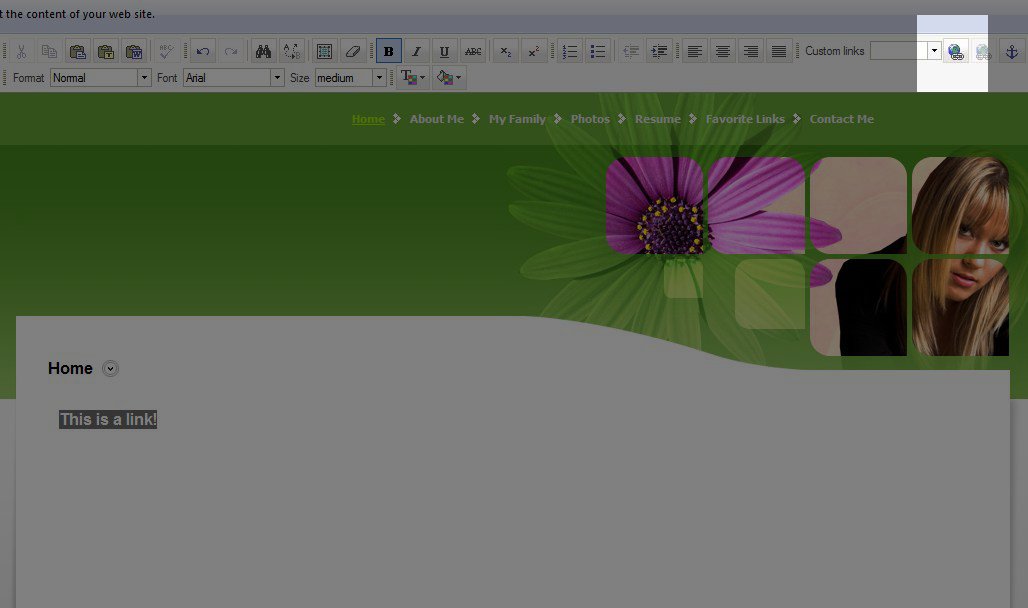The height and width of the screenshot is (608, 1028).
Task: Open the Format dropdown showing Normal
Action: pyautogui.click(x=100, y=78)
